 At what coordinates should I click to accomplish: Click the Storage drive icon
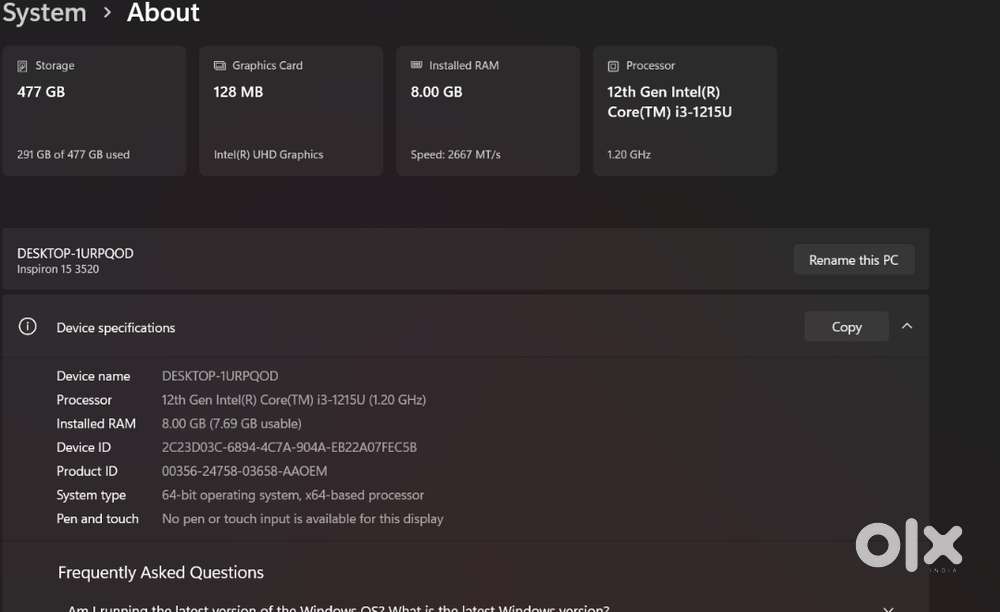pos(23,66)
